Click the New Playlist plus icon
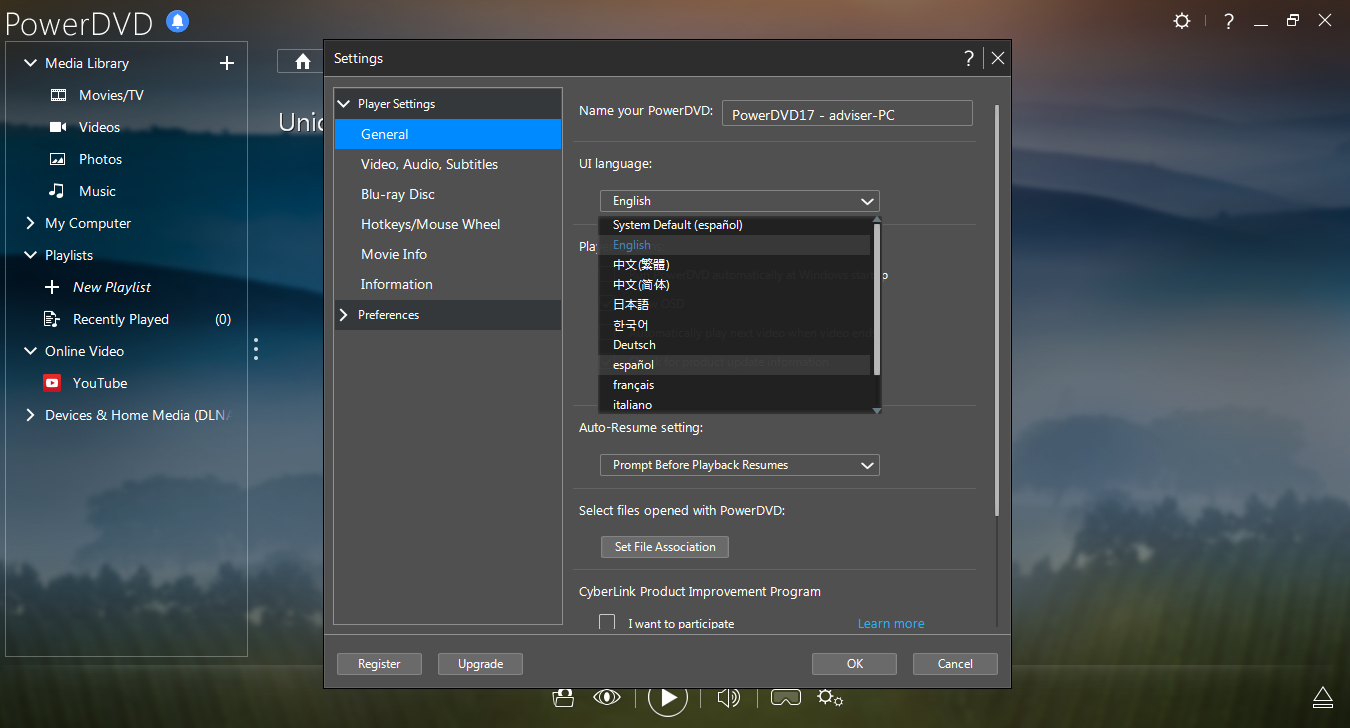This screenshot has height=728, width=1350. pyautogui.click(x=52, y=287)
